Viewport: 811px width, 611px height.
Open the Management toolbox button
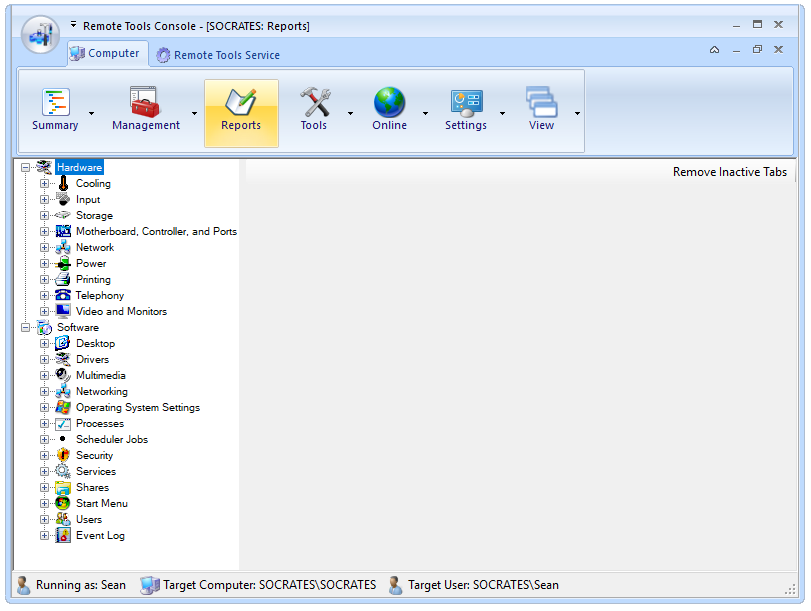tap(146, 110)
